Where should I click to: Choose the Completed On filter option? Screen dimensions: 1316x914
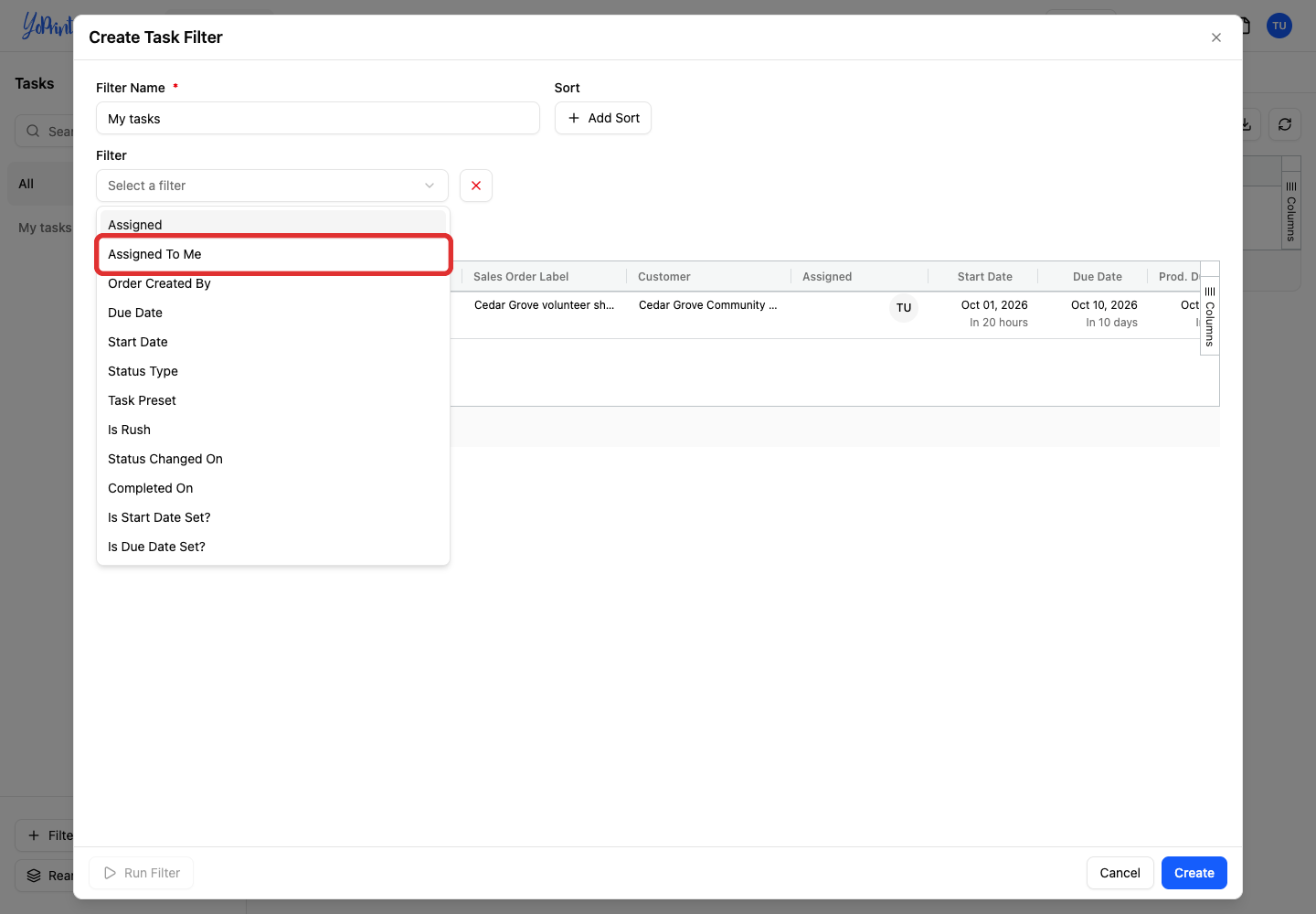[x=273, y=488]
